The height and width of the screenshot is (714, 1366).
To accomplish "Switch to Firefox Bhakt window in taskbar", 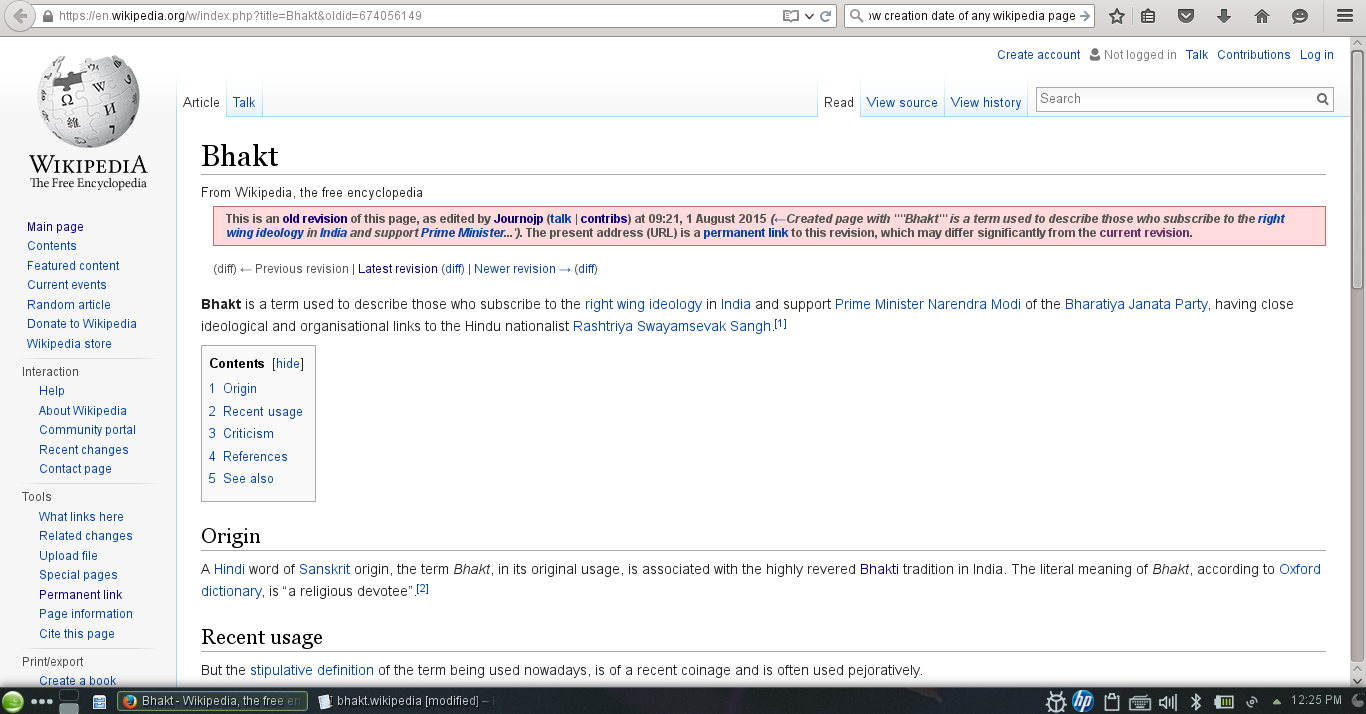I will coord(213,701).
